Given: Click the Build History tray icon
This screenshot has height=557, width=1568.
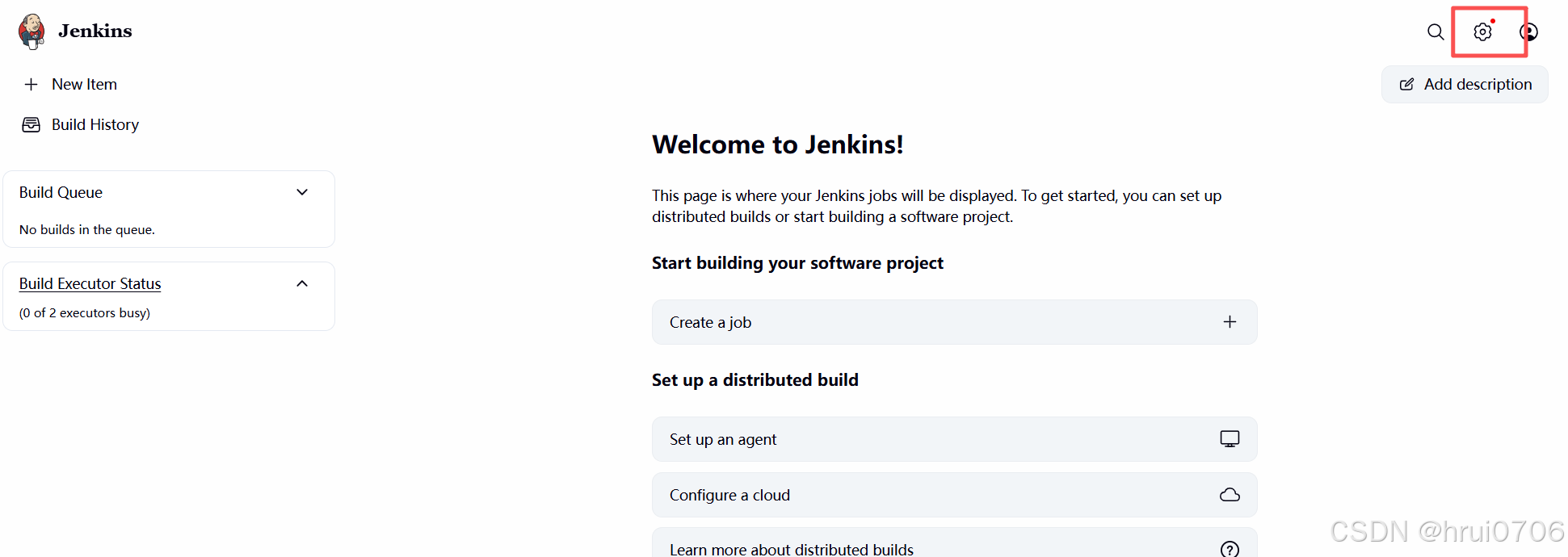Looking at the screenshot, I should 32,124.
